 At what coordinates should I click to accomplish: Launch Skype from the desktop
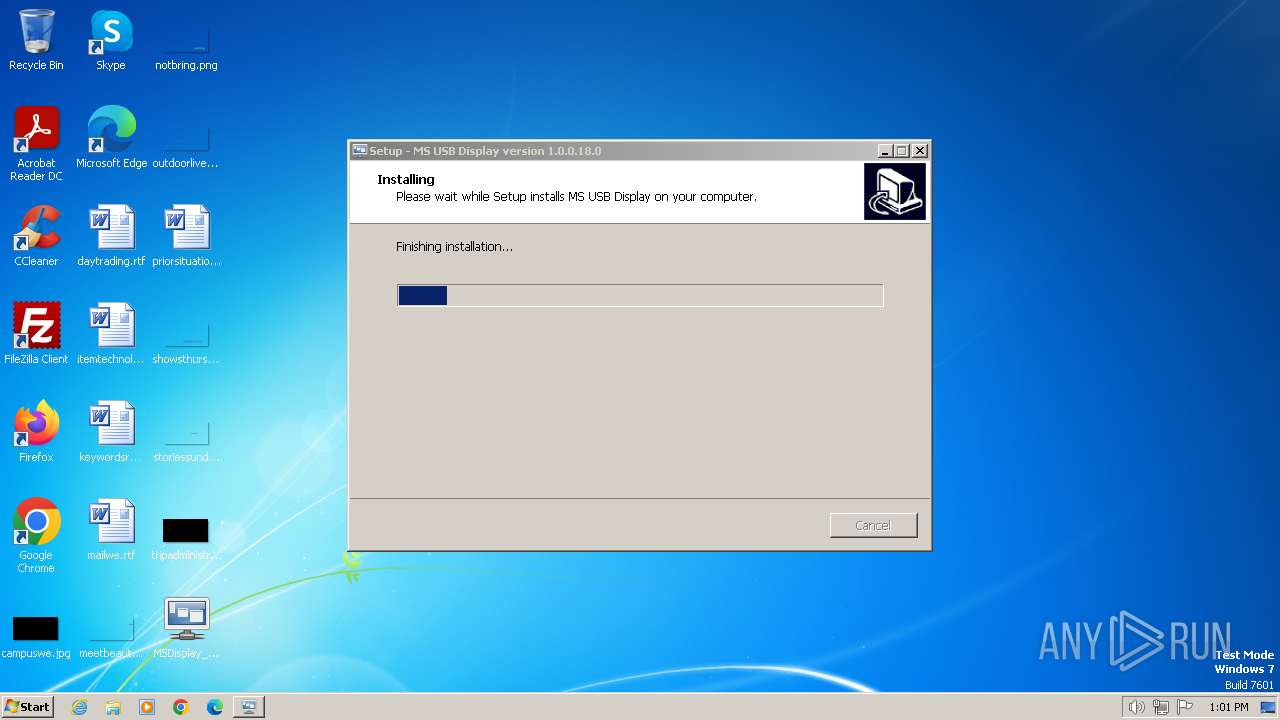coord(110,40)
